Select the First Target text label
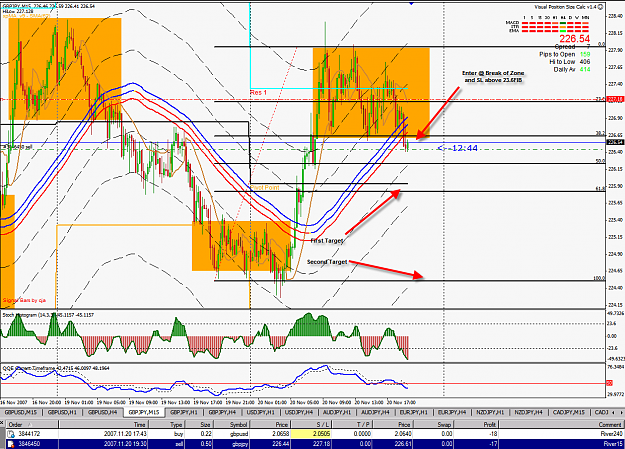The height and width of the screenshot is (449, 625). coord(326,241)
